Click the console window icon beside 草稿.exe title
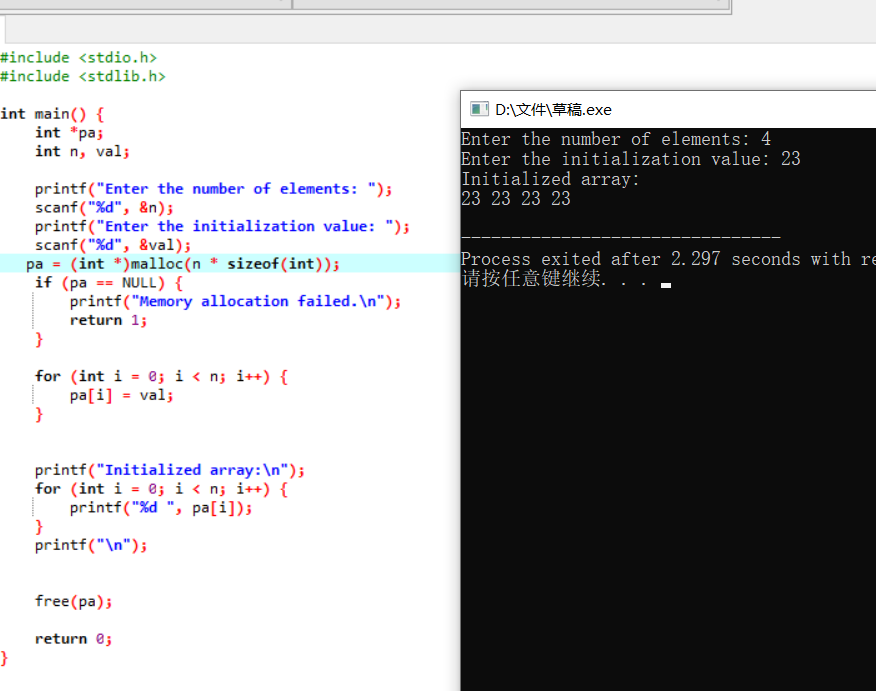The width and height of the screenshot is (876, 691). pyautogui.click(x=479, y=109)
